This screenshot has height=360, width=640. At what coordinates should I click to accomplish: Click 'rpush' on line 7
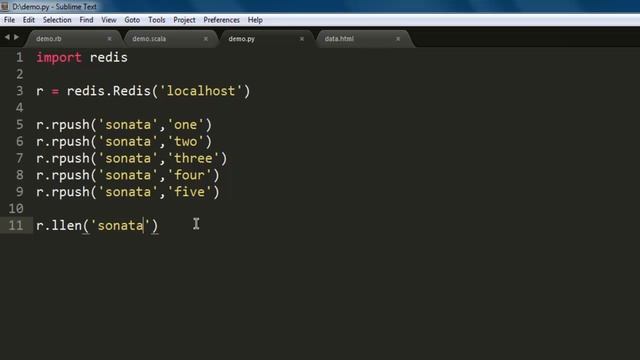70,158
